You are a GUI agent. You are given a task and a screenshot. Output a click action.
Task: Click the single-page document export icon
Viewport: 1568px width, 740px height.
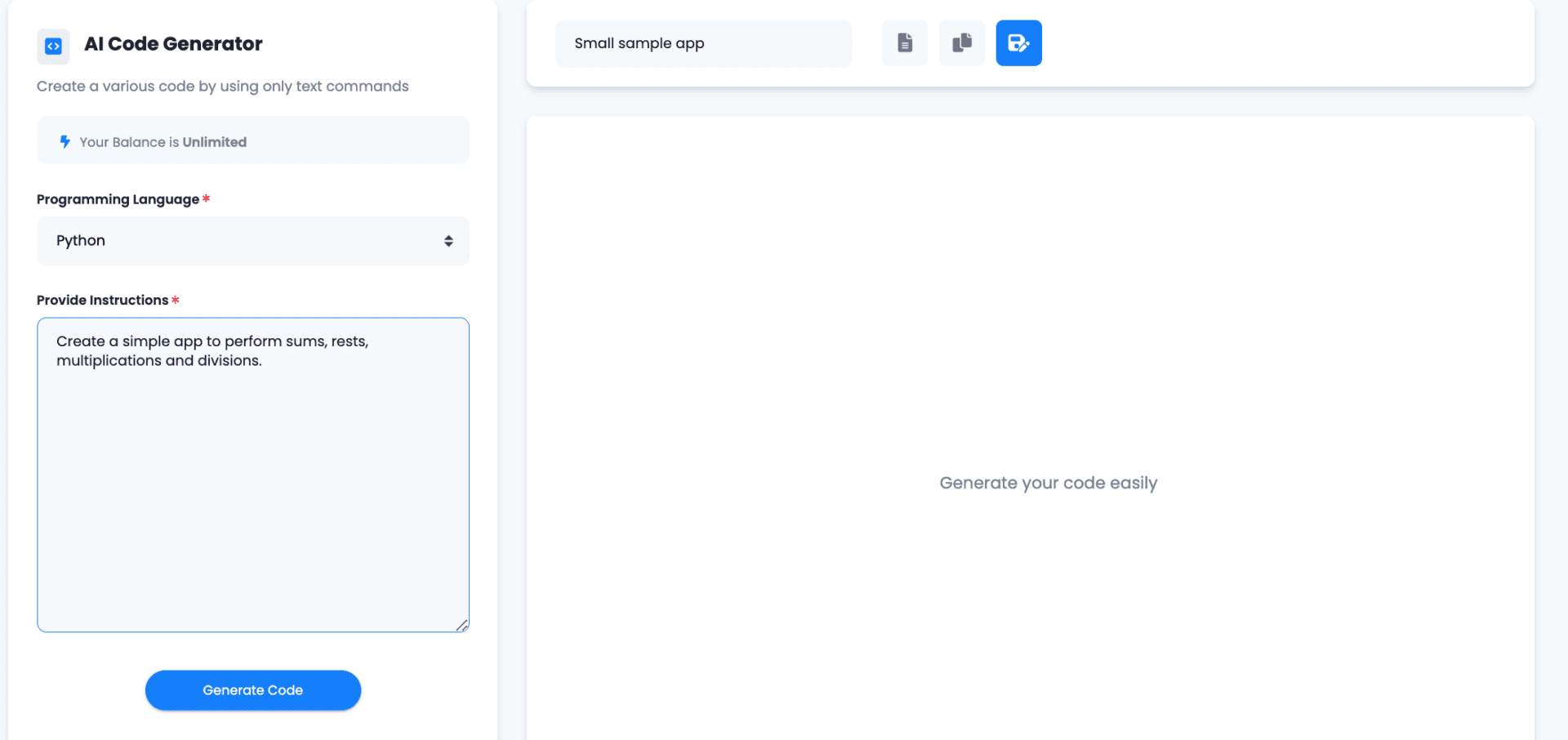904,43
